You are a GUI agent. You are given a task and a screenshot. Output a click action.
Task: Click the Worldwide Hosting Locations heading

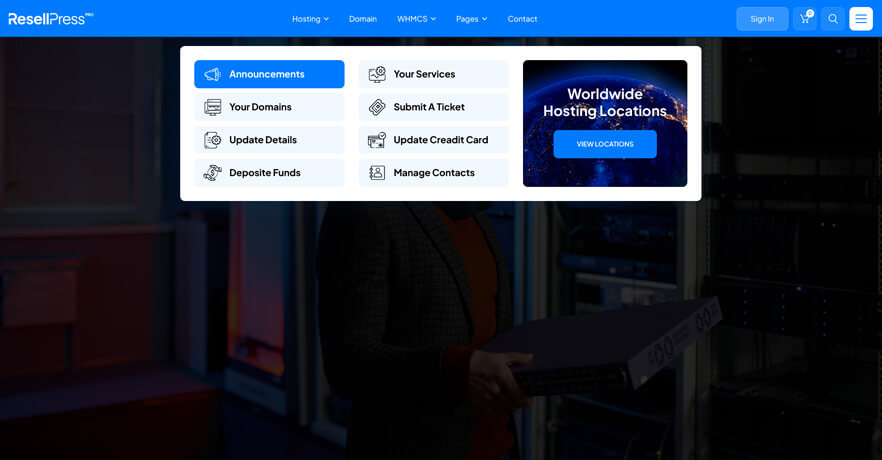pos(605,102)
